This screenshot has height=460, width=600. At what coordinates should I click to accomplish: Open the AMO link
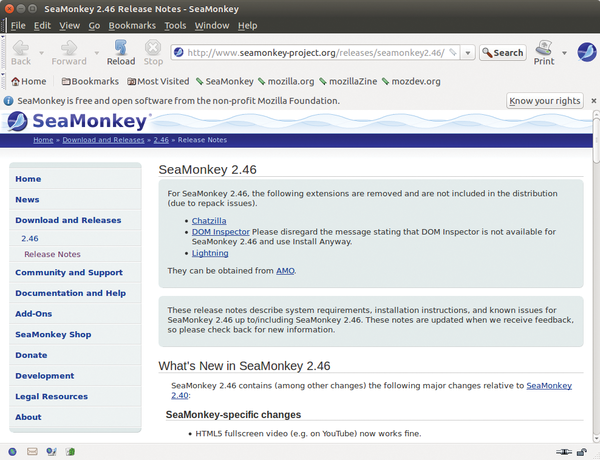pos(285,271)
